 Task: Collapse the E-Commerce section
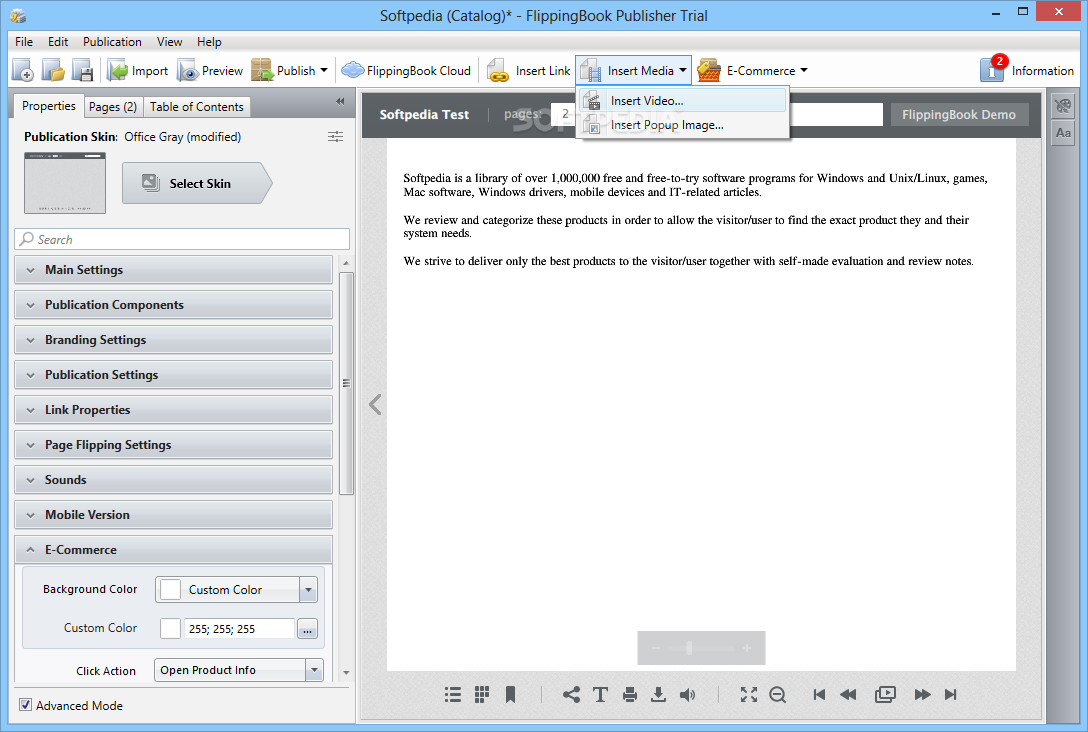pyautogui.click(x=173, y=550)
